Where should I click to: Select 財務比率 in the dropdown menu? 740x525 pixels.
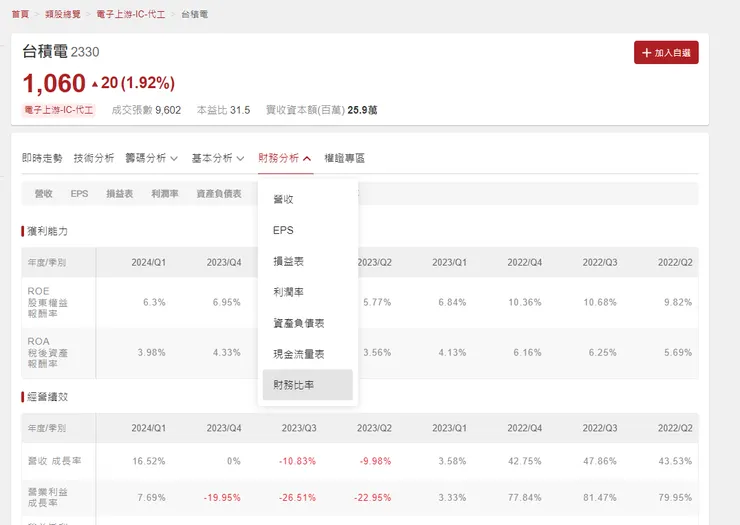(308, 385)
